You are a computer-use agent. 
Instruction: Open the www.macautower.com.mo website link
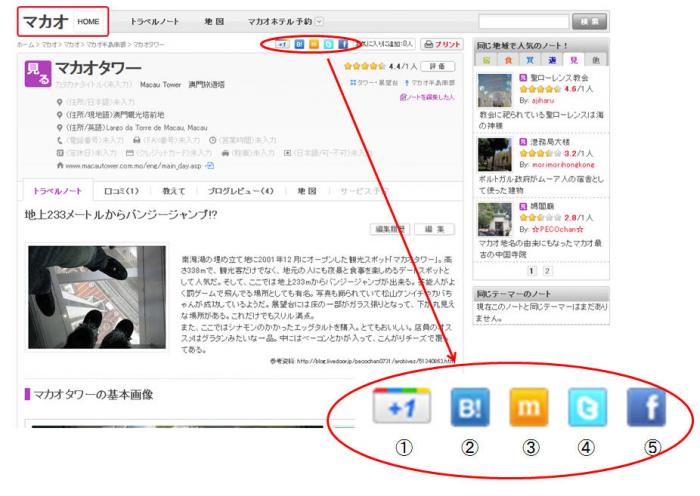click(133, 166)
